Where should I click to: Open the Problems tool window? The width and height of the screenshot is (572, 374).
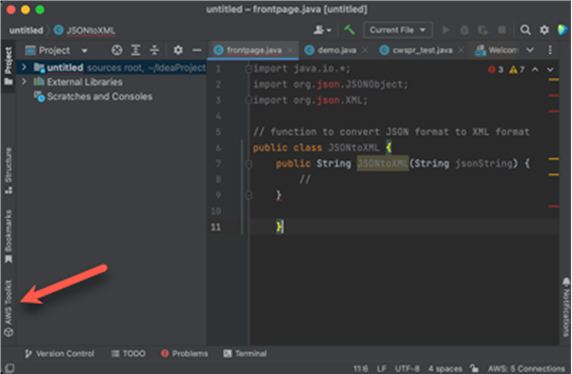tap(185, 354)
